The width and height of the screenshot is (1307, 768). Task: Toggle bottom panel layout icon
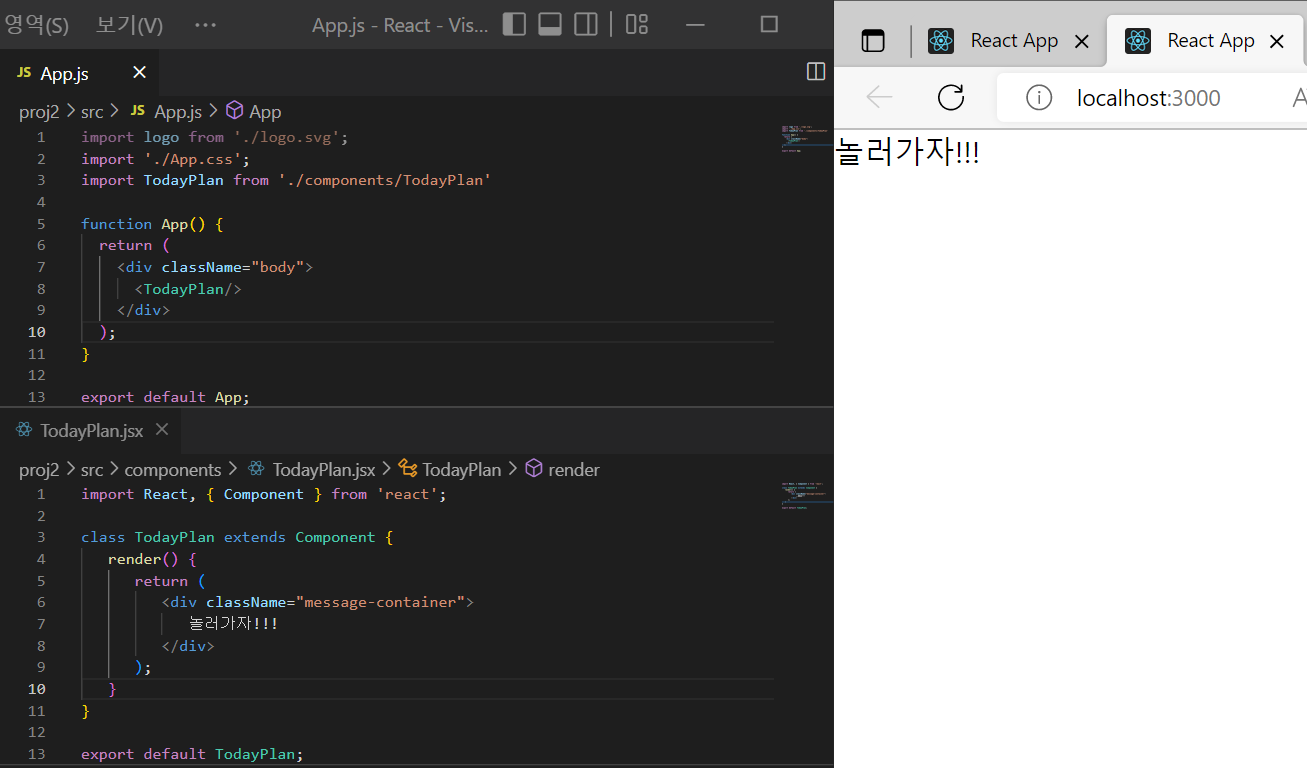tap(550, 24)
